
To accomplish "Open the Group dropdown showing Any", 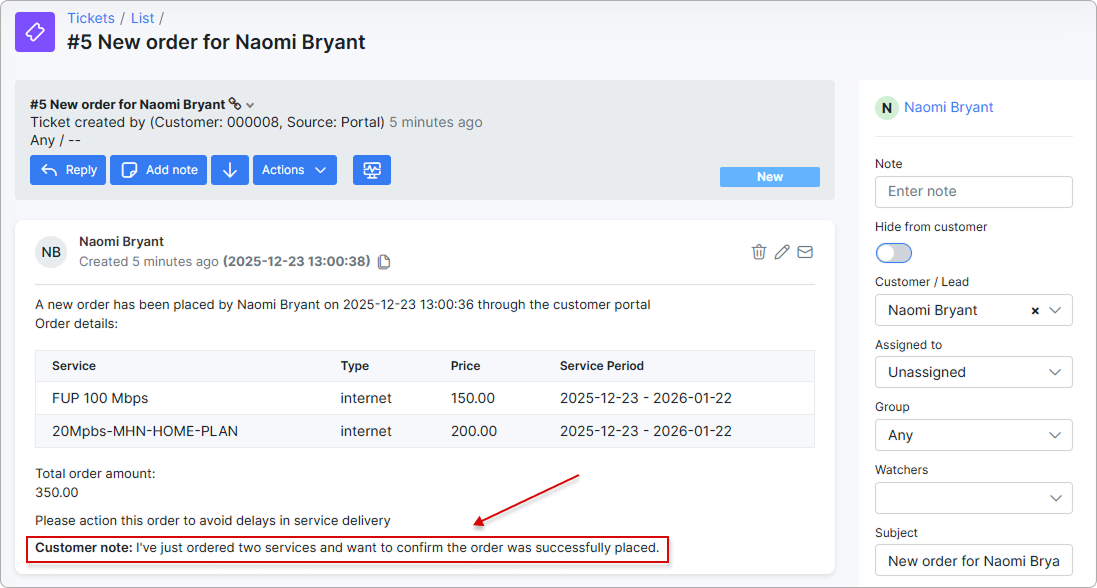I will [973, 435].
